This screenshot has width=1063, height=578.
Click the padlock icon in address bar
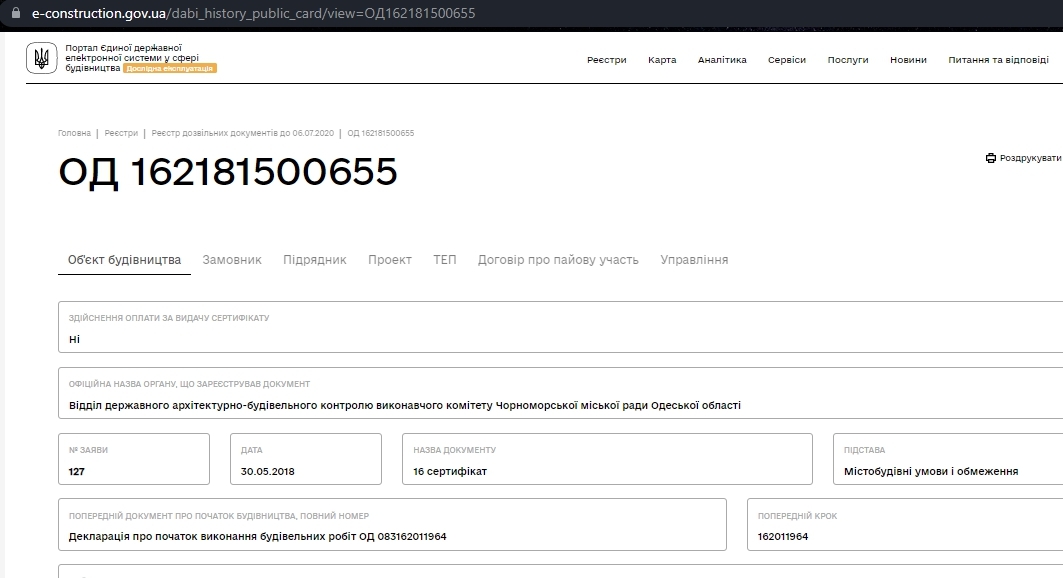point(16,13)
